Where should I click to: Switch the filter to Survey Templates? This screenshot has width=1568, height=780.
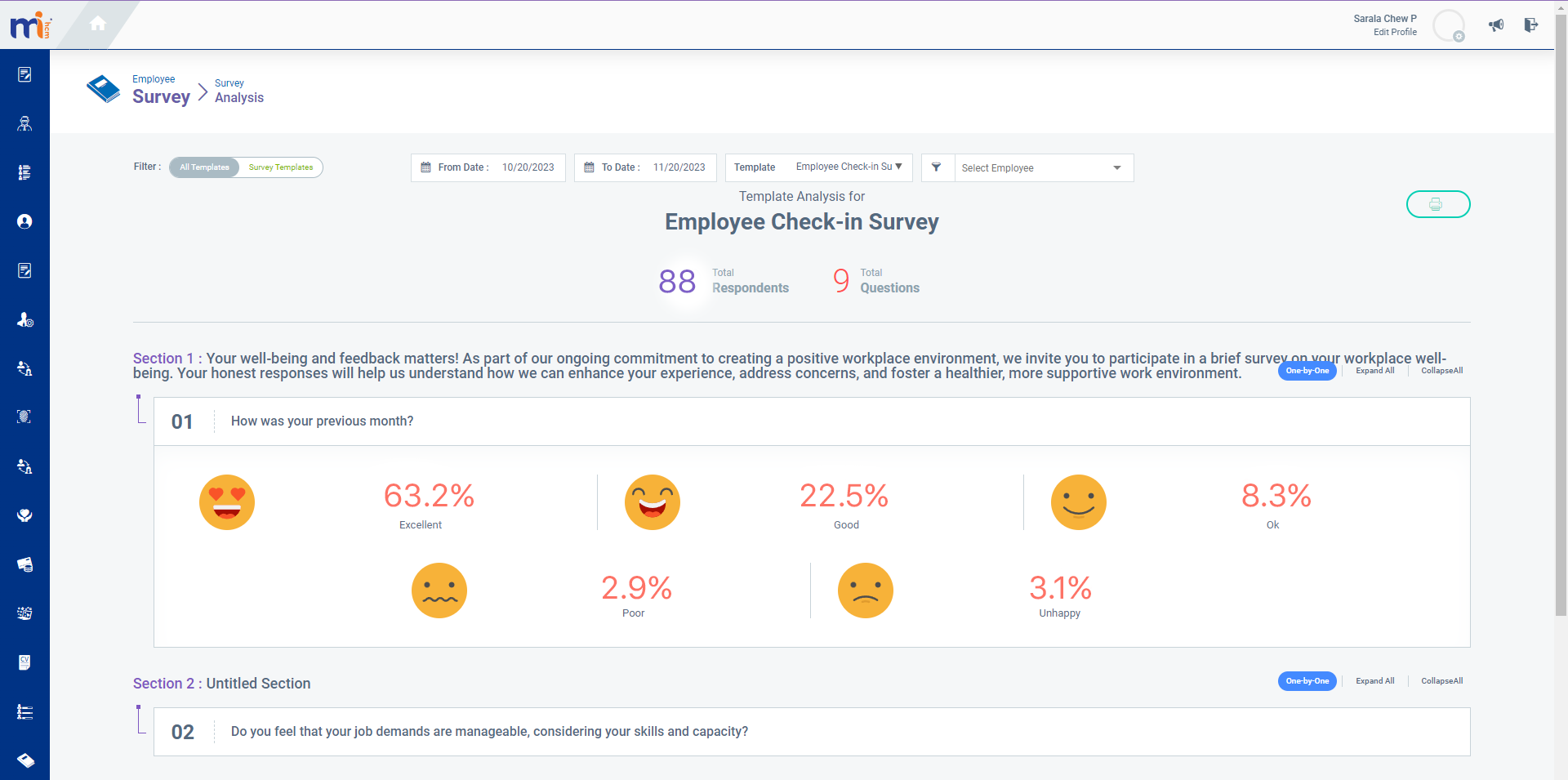pos(280,167)
